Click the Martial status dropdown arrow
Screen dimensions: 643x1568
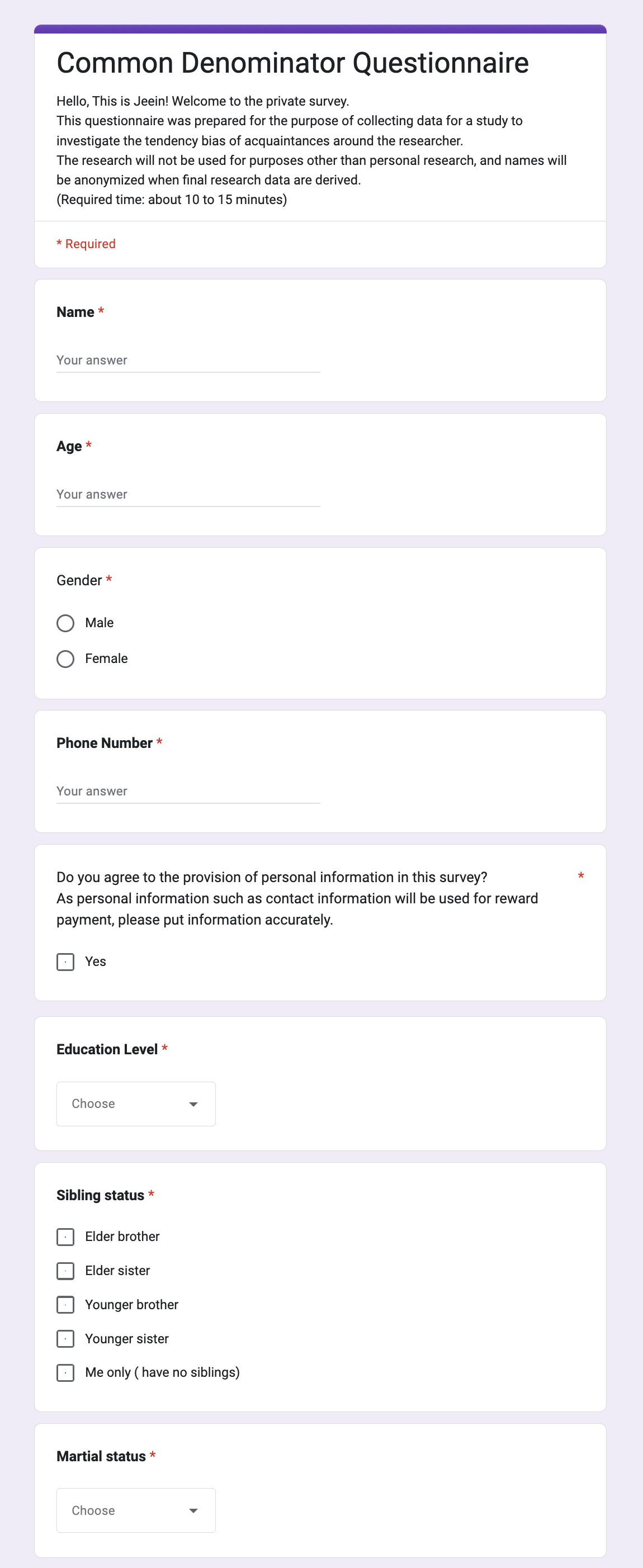pyautogui.click(x=193, y=1511)
